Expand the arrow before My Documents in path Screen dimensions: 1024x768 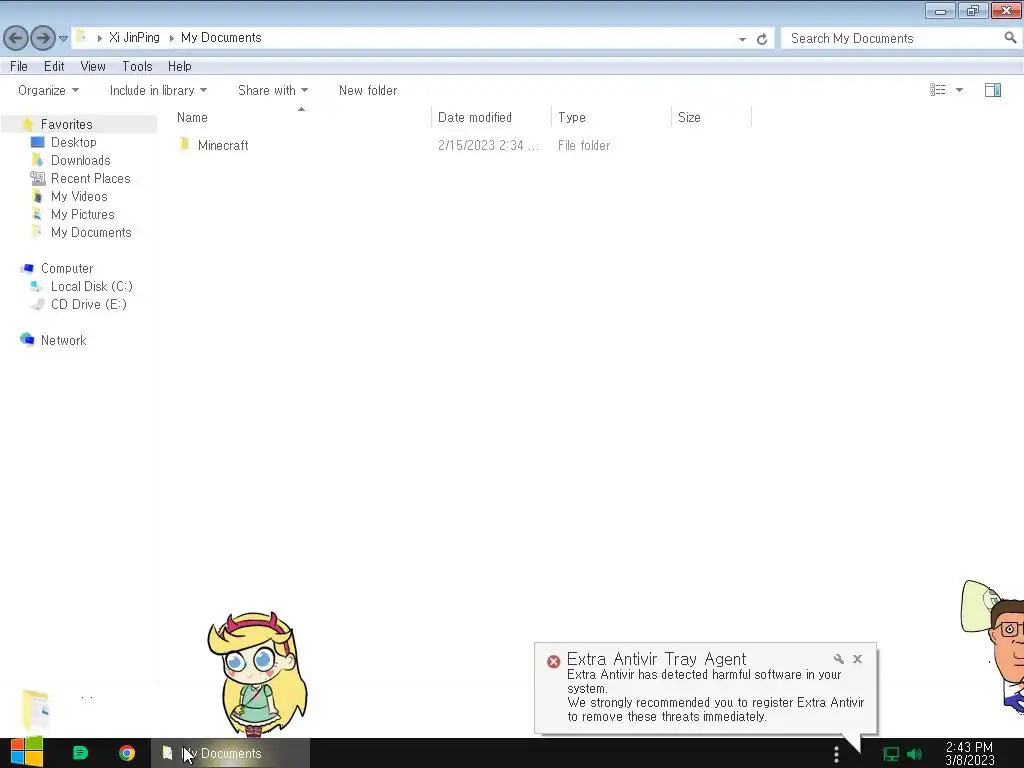(x=171, y=38)
